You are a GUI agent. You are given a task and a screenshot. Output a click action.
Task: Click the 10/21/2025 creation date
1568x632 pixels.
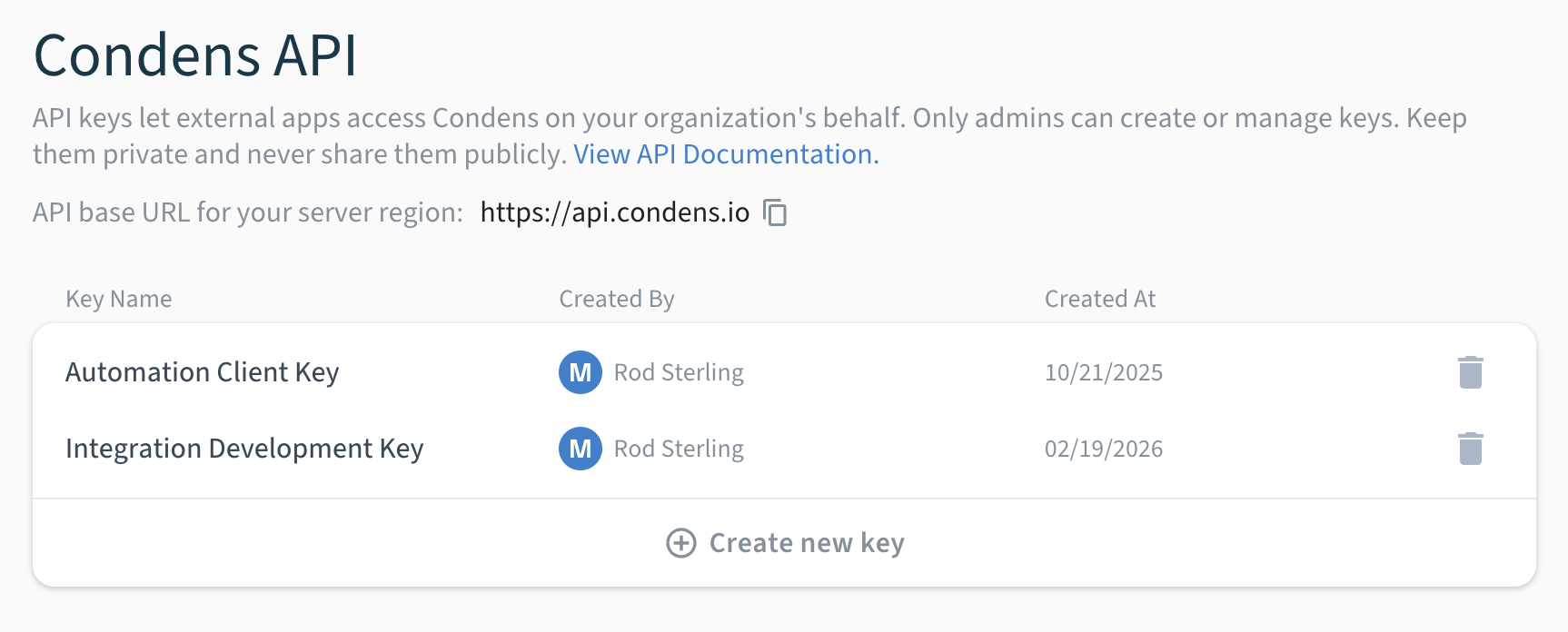point(1104,372)
